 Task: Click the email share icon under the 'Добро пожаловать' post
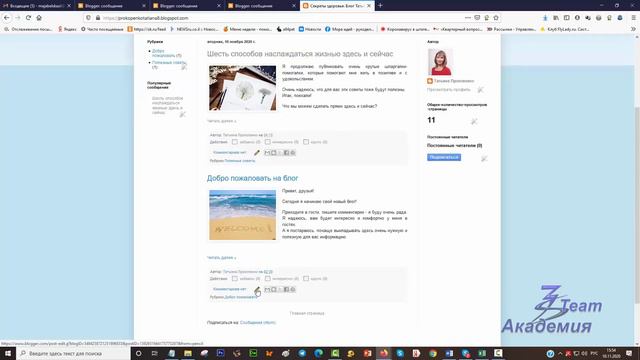pyautogui.click(x=267, y=289)
